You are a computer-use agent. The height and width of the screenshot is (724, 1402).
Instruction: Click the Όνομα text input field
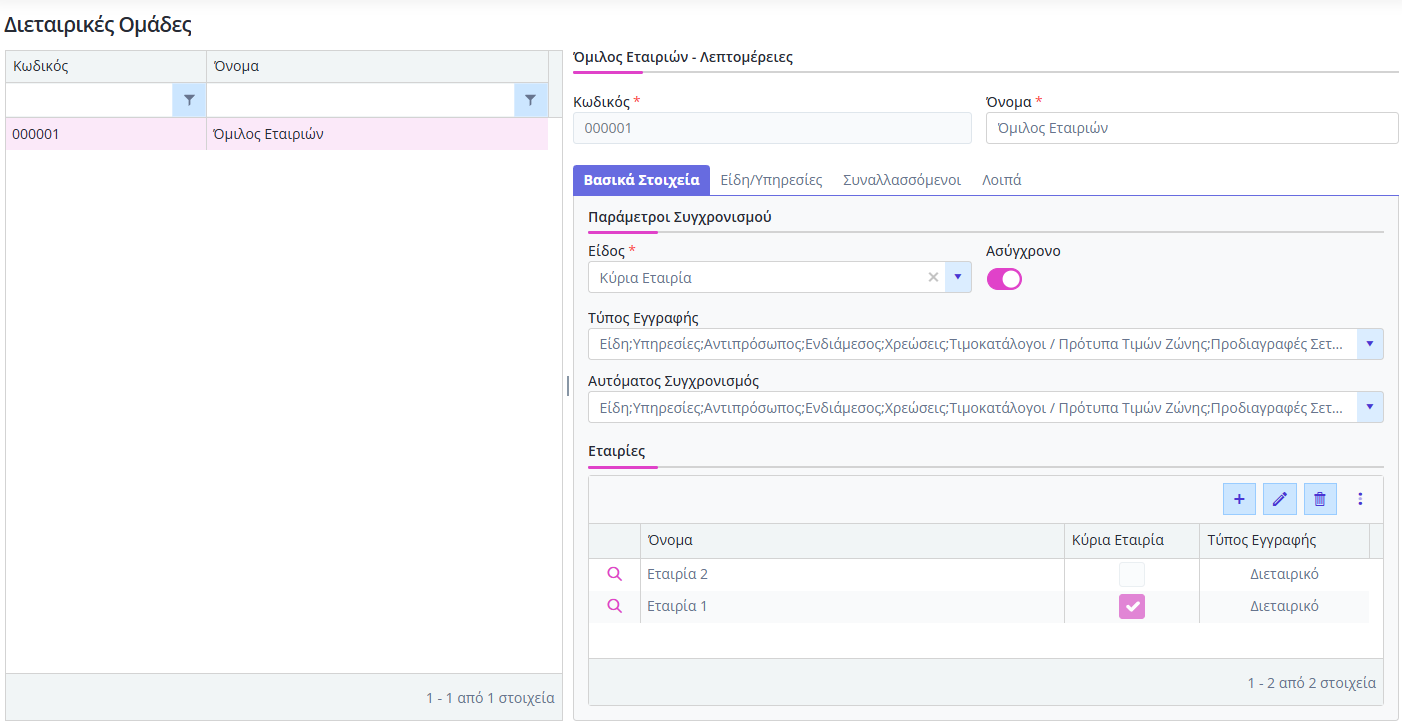[x=1192, y=128]
